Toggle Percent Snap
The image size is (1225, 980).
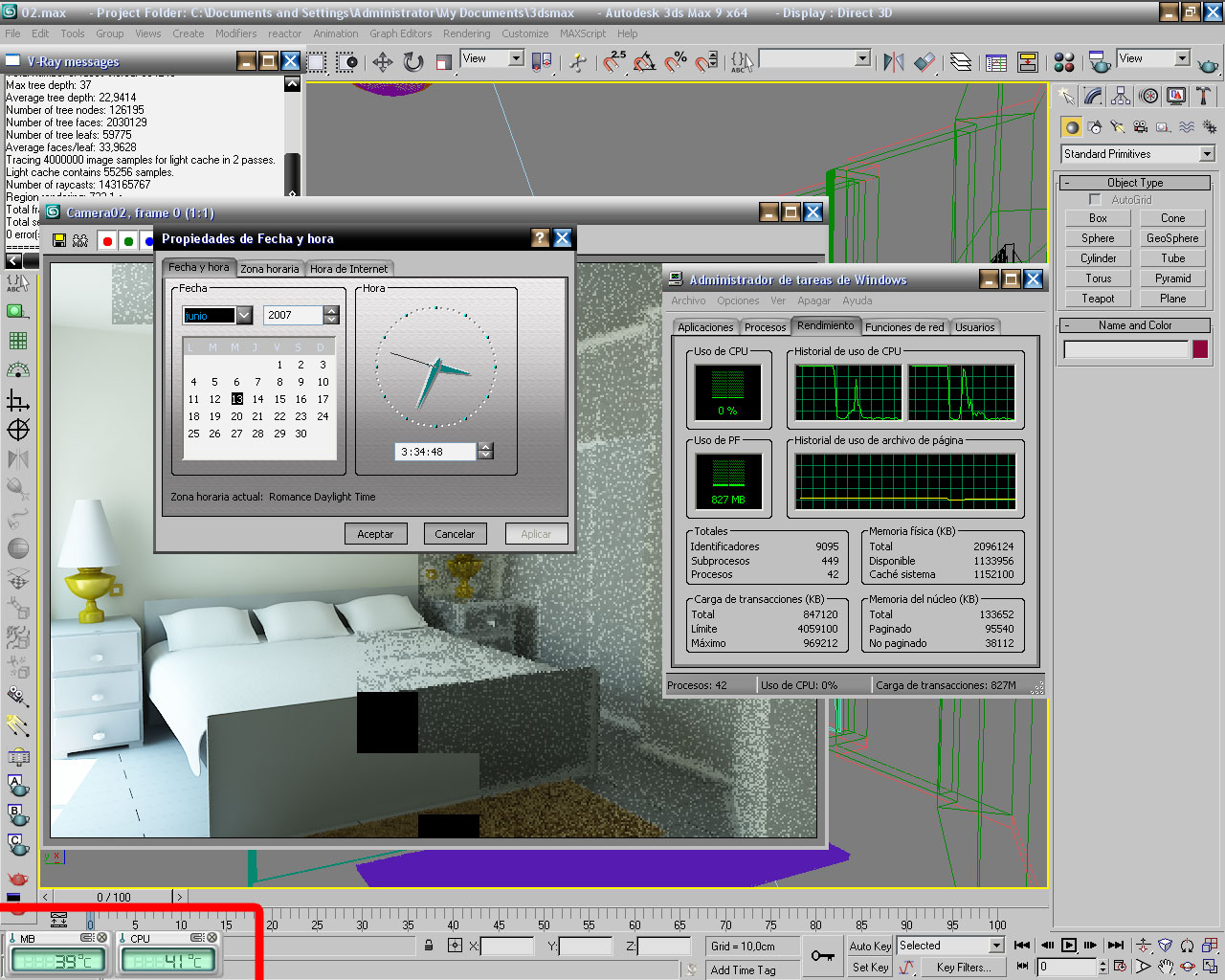point(676,62)
